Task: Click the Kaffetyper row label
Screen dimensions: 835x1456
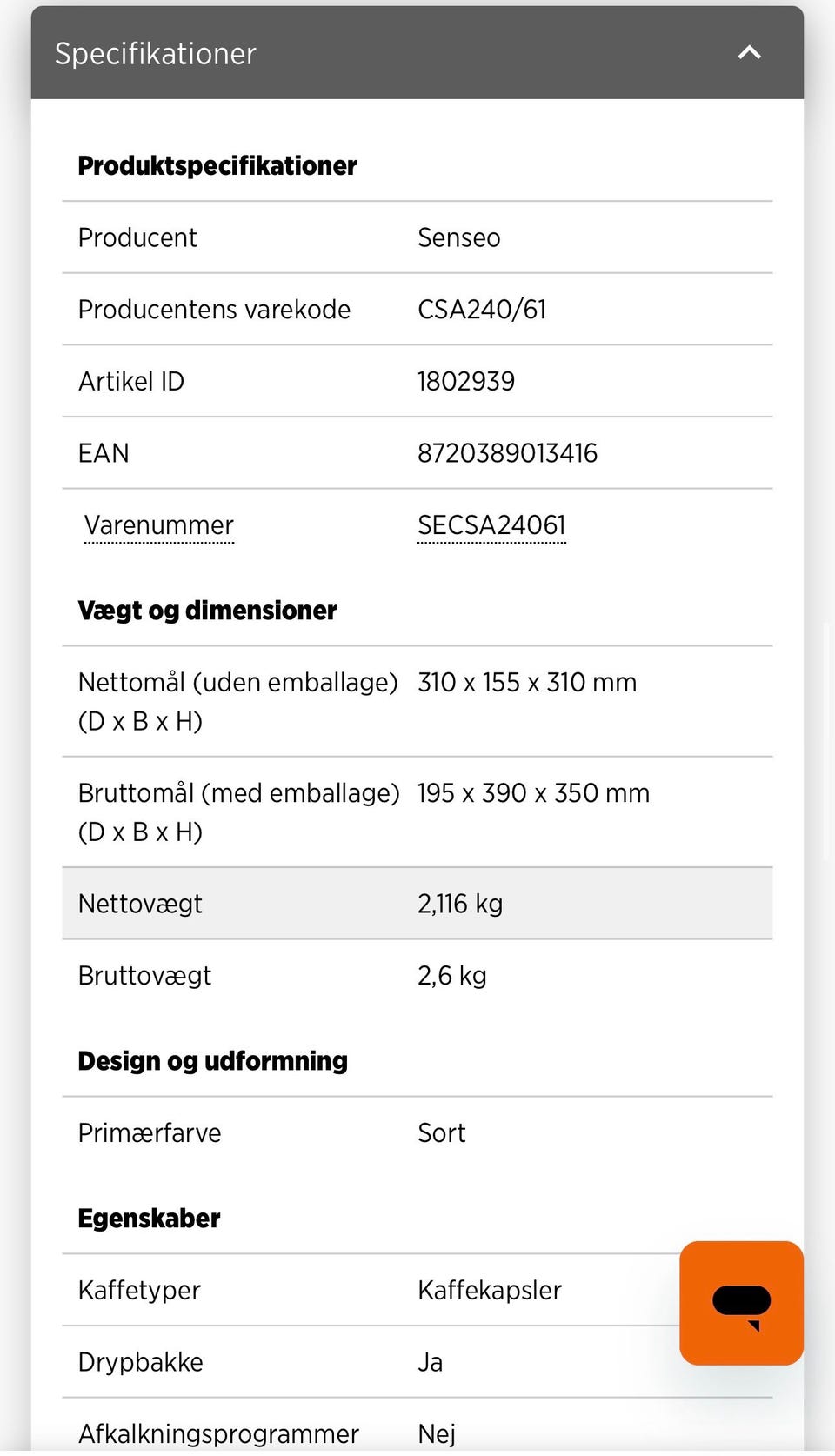Action: tap(139, 1291)
